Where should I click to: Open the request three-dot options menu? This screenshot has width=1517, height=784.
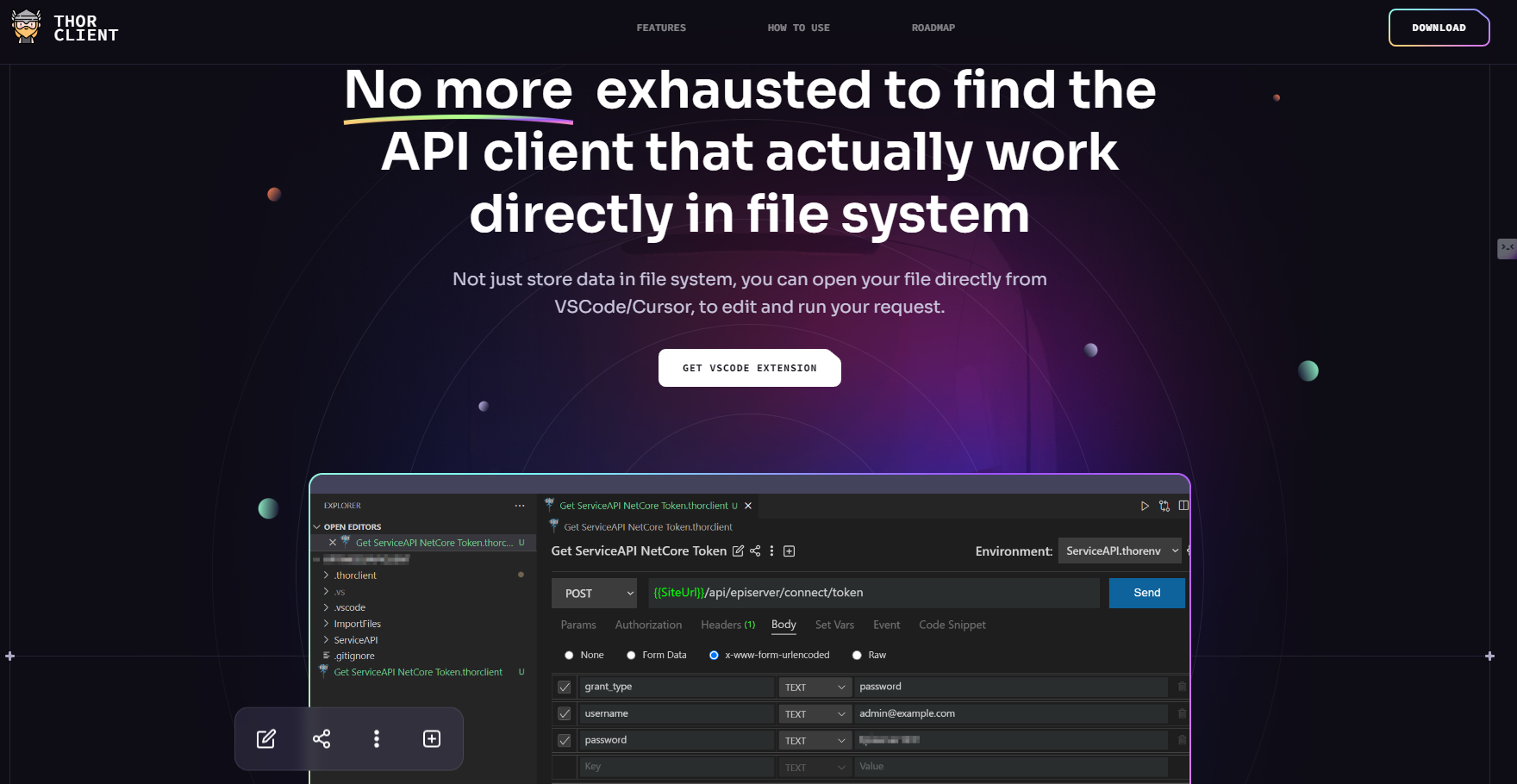coord(771,551)
